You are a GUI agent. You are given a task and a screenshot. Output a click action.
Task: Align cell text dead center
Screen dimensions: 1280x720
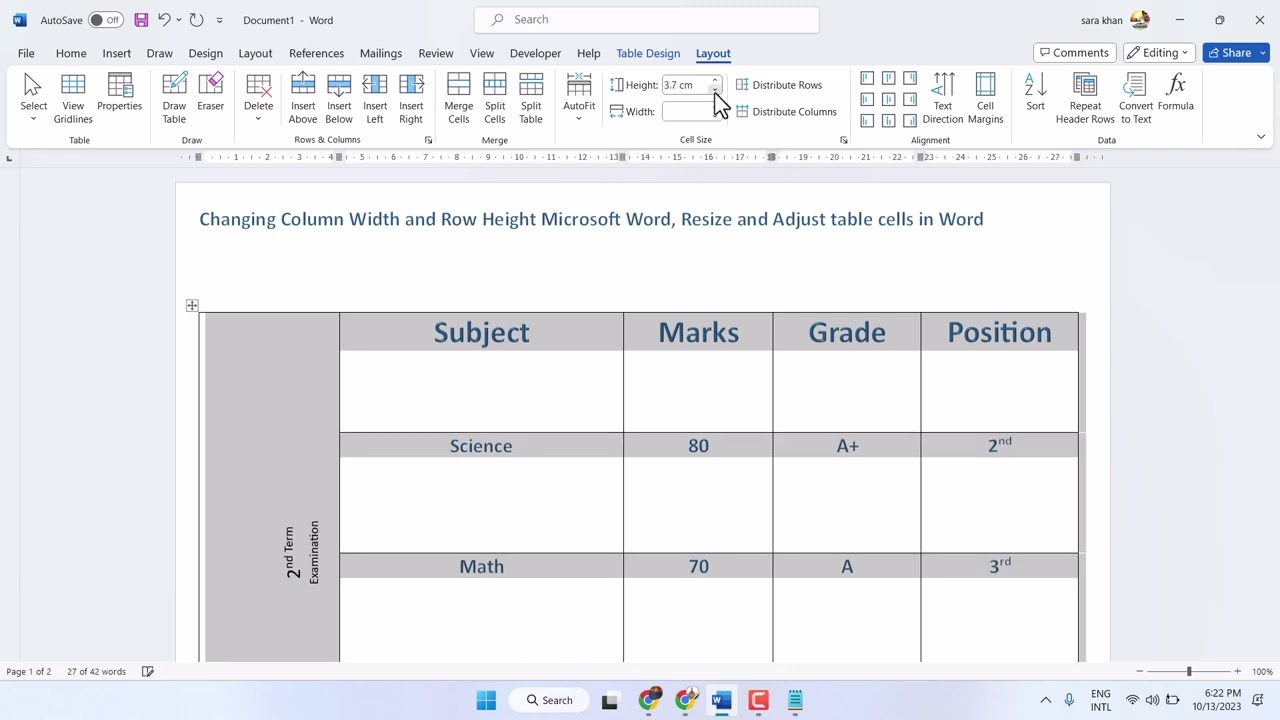point(888,99)
